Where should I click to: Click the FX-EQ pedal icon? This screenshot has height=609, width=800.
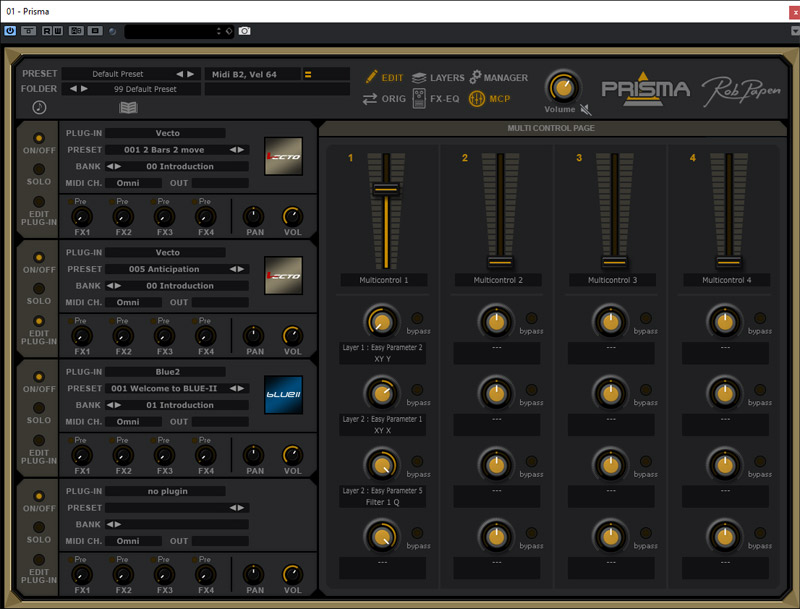419,98
